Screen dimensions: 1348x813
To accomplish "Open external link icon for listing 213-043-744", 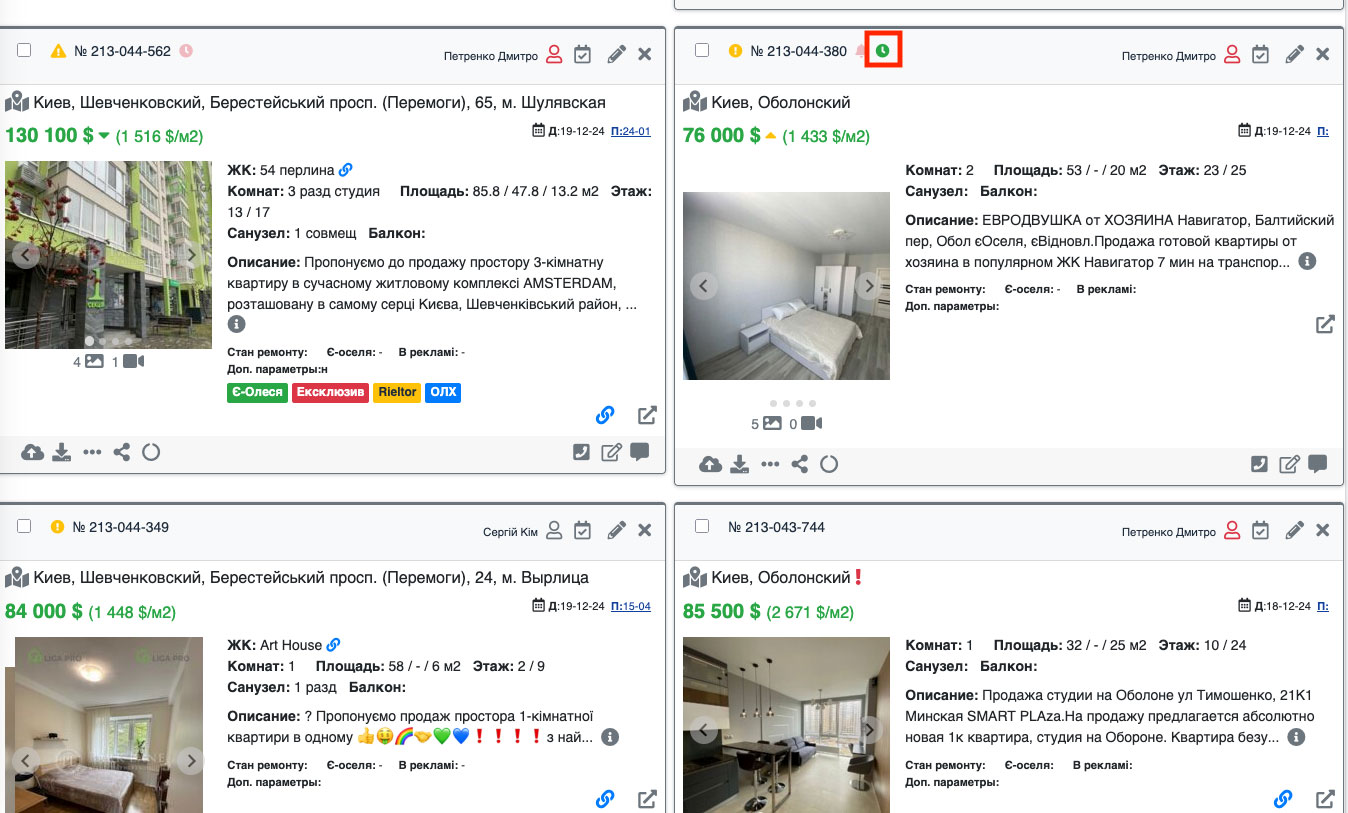I will click(x=1325, y=799).
